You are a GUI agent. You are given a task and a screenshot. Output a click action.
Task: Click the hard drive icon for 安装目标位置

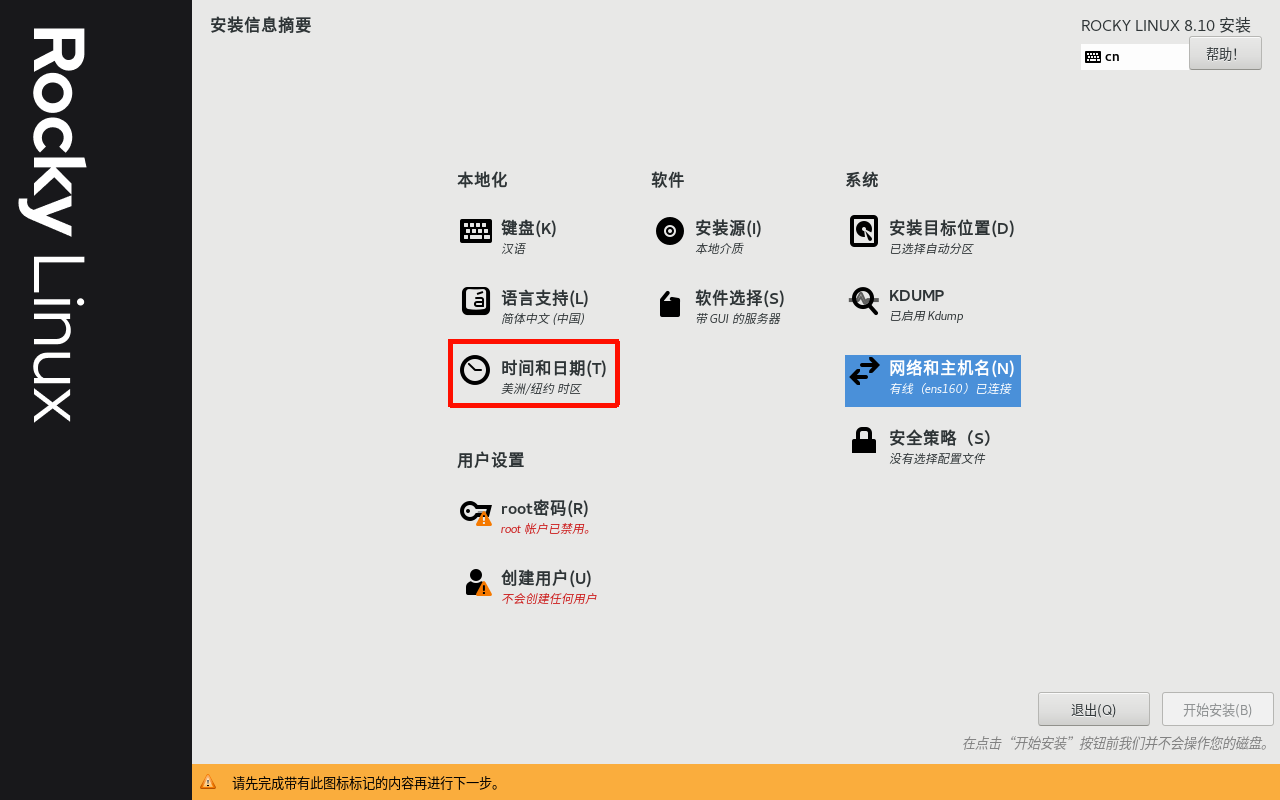(x=864, y=231)
